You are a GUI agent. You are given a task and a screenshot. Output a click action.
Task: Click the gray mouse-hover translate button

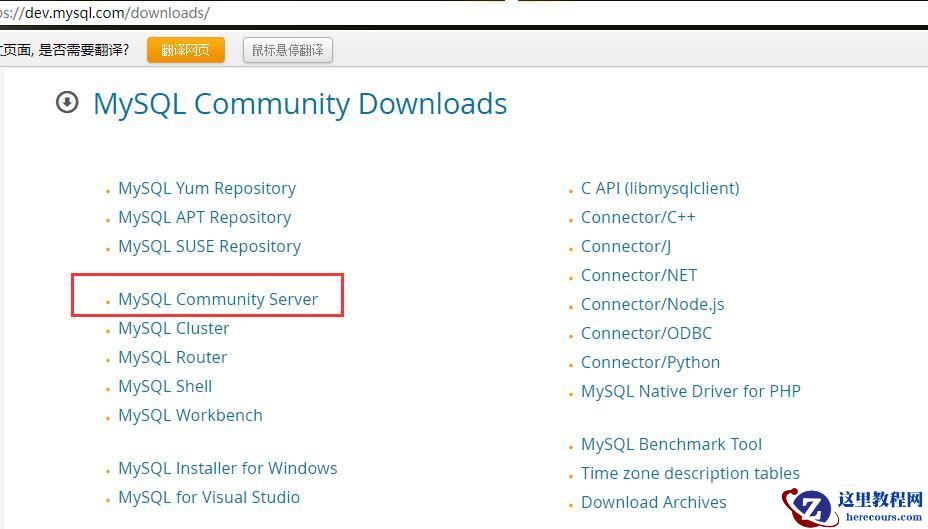point(288,50)
